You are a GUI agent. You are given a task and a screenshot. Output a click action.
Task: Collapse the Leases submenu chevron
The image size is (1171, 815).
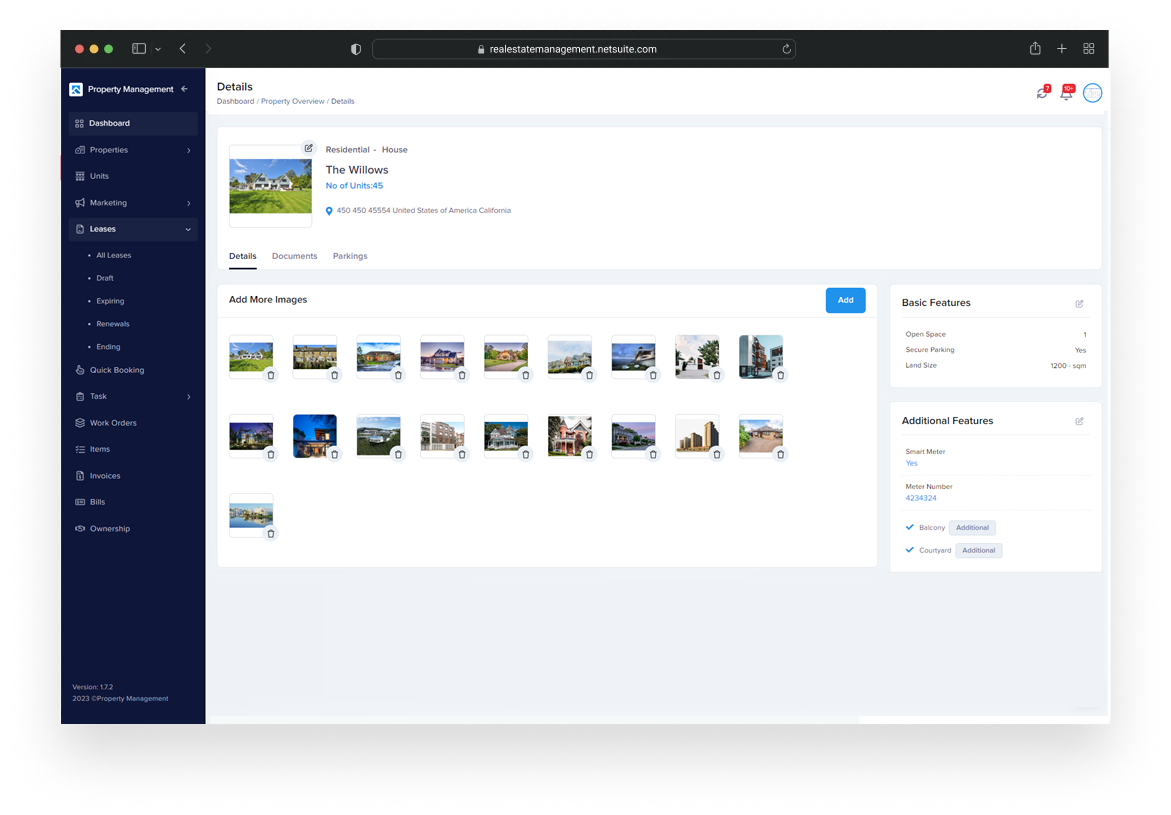[188, 229]
